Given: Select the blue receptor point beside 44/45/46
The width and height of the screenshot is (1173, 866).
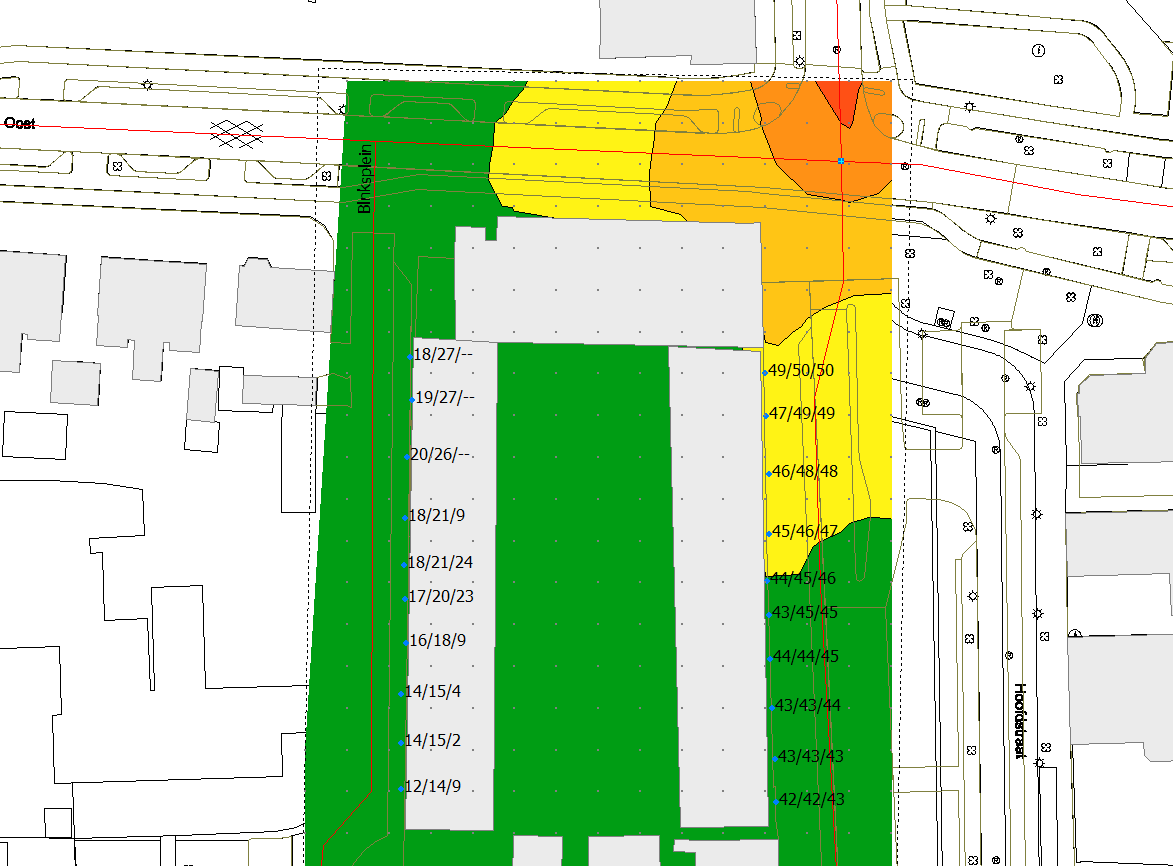Looking at the screenshot, I should click(767, 580).
